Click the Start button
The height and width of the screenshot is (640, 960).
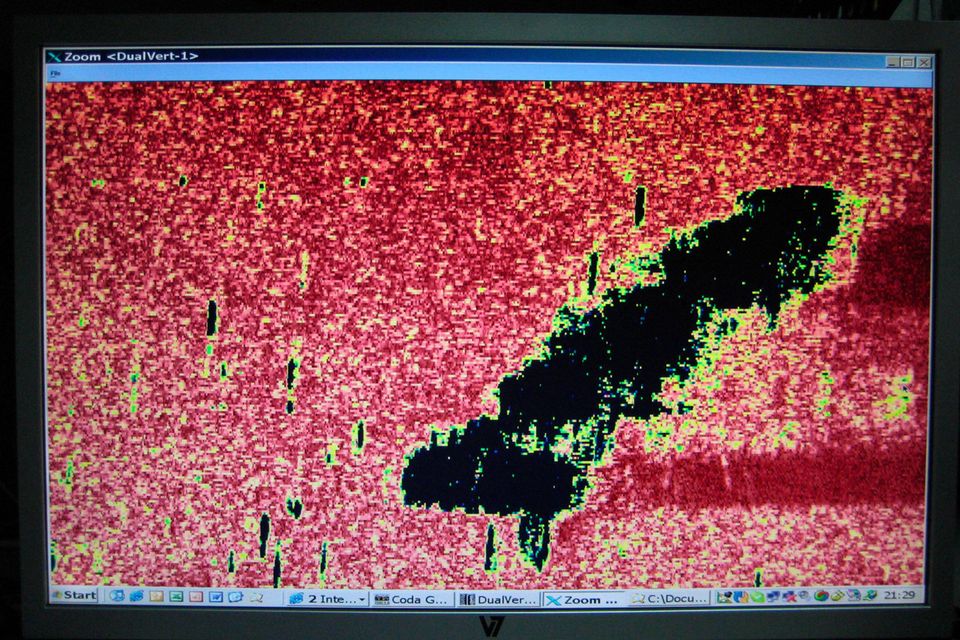click(73, 596)
